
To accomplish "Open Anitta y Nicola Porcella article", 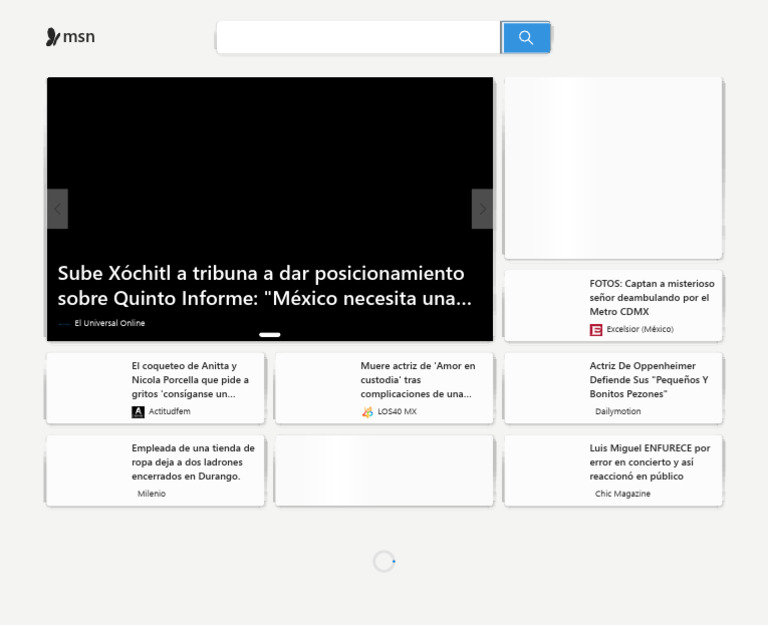I will (x=190, y=380).
